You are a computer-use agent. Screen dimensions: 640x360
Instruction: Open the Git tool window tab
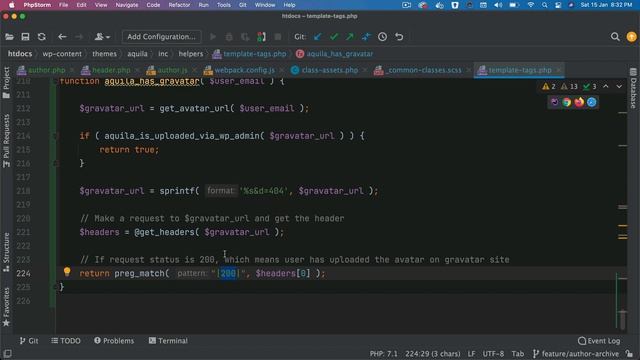(x=29, y=340)
